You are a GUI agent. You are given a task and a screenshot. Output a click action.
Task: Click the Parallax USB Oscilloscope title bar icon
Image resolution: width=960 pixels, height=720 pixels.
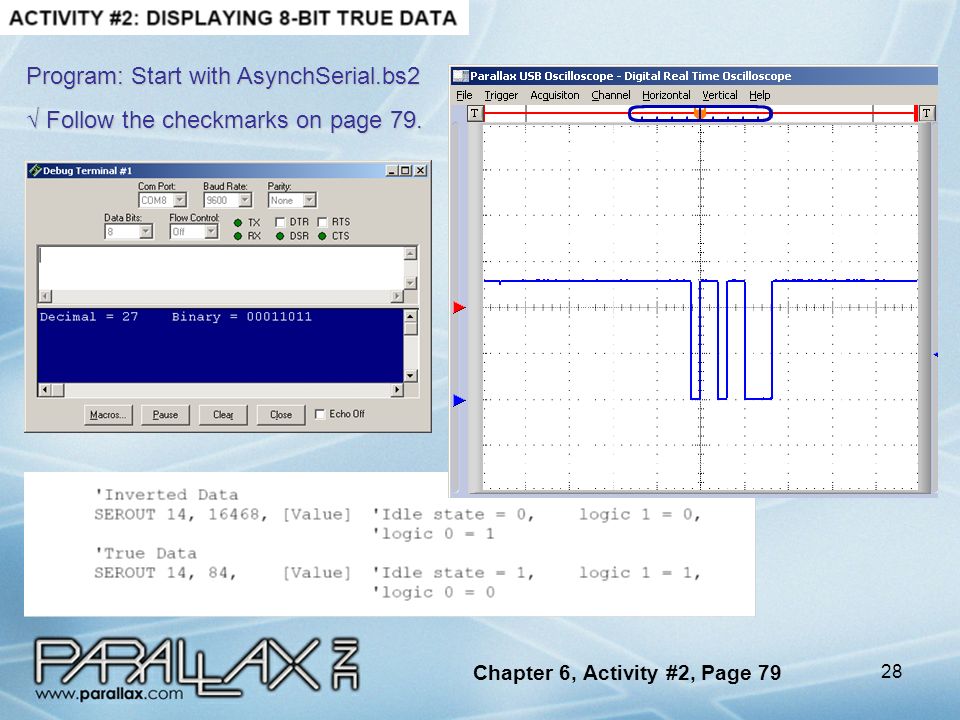(x=460, y=76)
